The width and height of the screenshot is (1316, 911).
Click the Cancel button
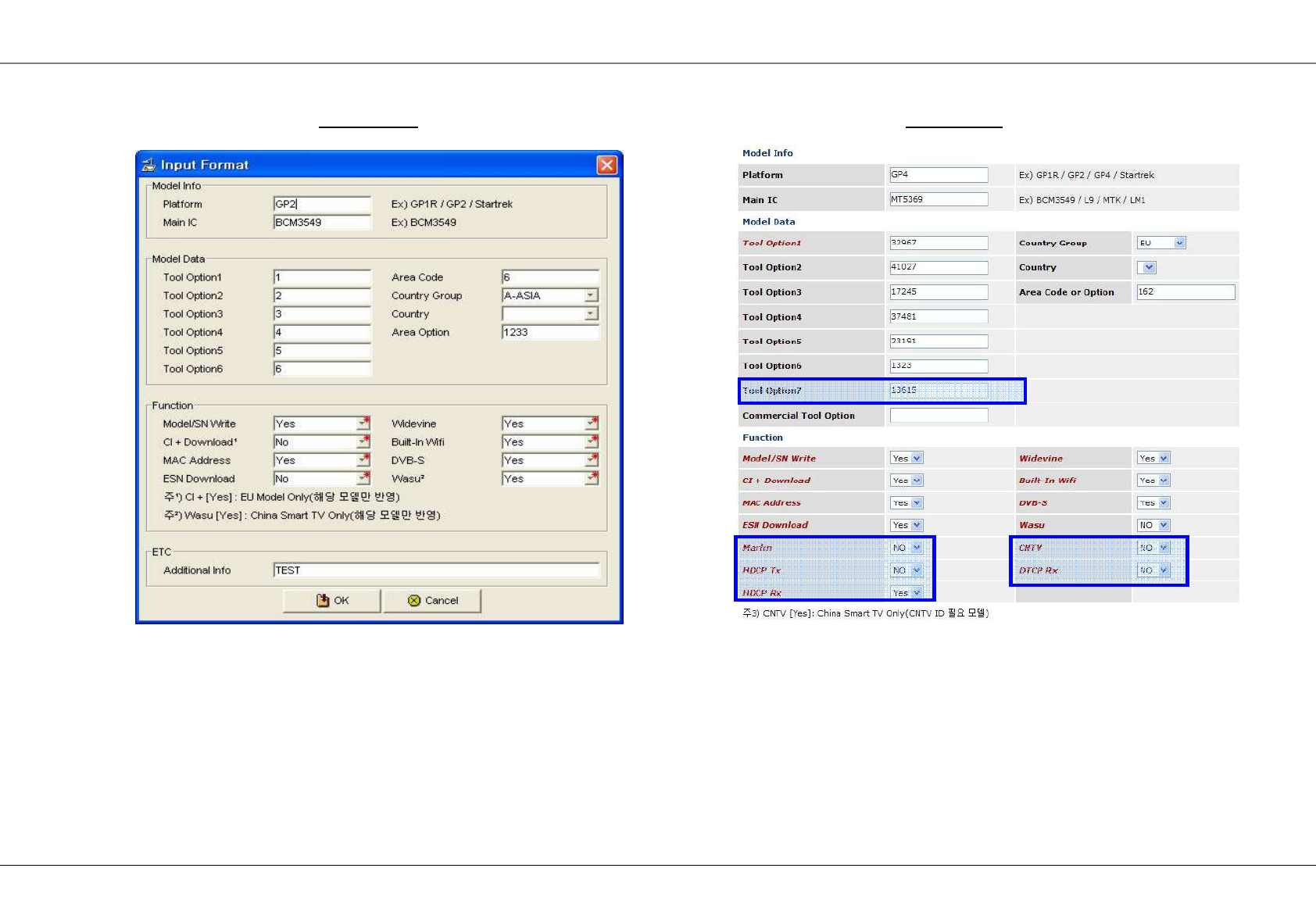(433, 601)
